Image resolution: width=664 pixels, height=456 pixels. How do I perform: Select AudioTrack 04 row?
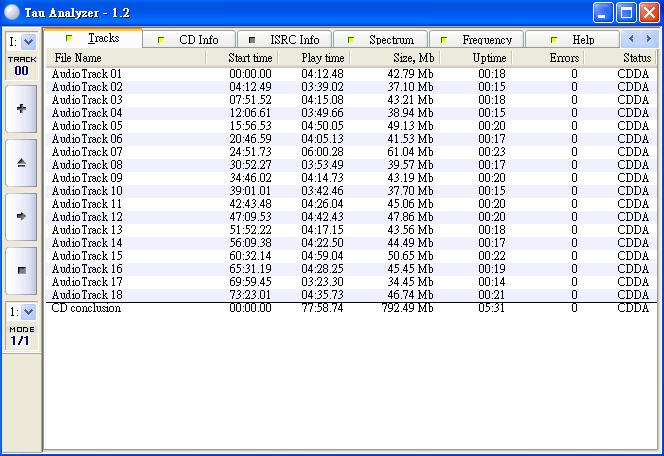click(351, 113)
